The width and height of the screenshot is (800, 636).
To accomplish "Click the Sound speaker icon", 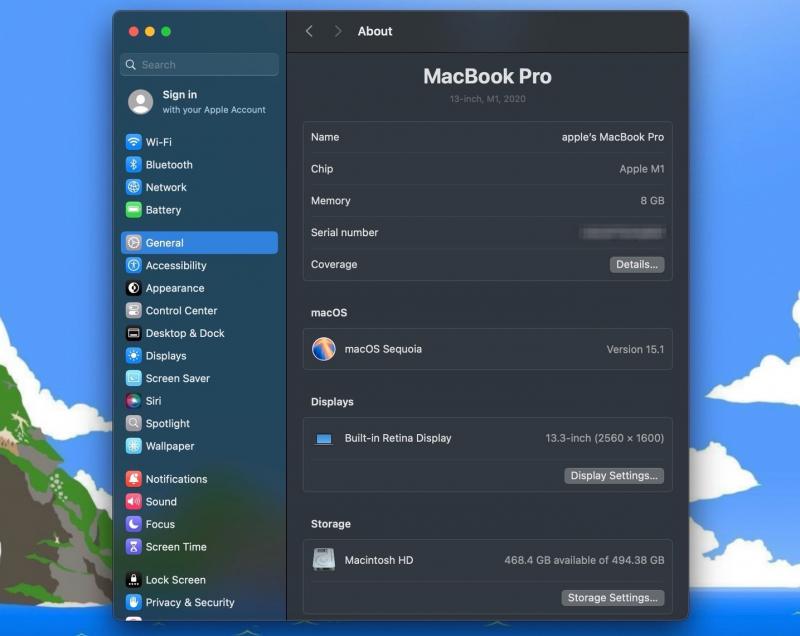I will point(134,501).
